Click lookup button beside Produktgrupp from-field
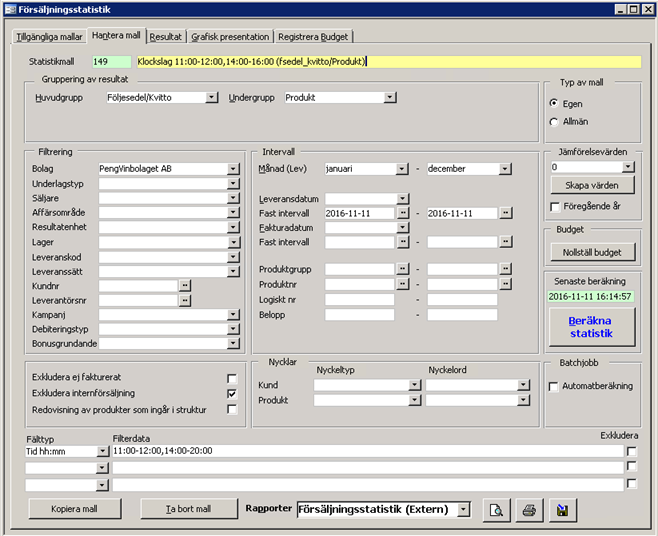 (403, 270)
